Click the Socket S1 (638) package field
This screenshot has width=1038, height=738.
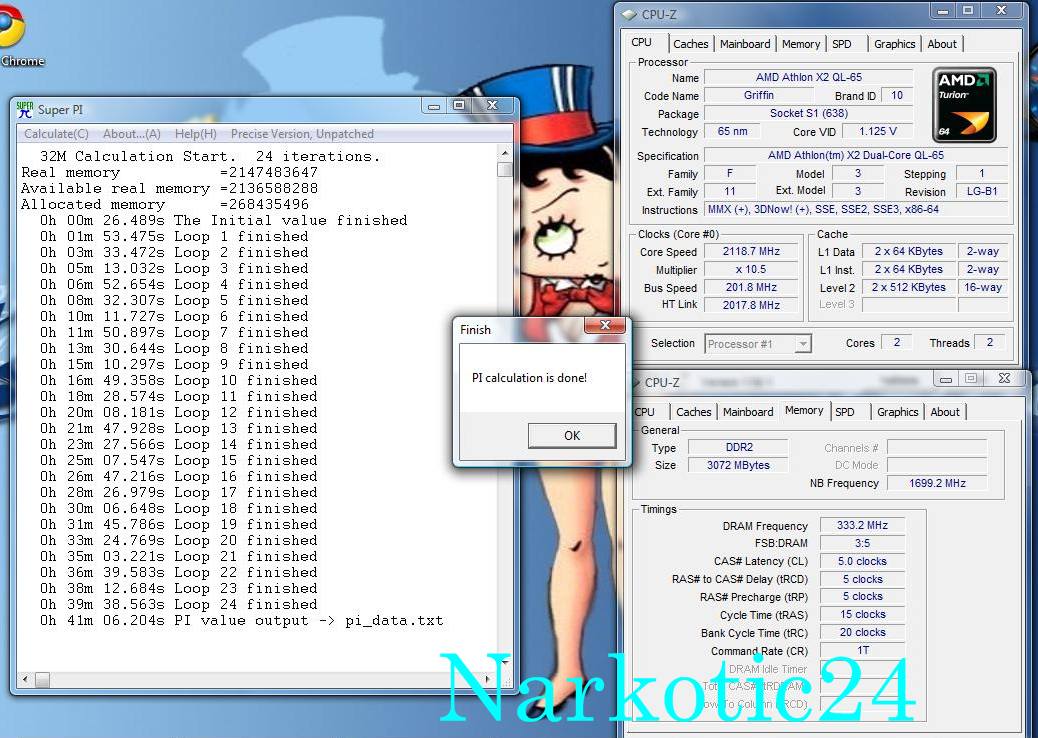point(808,113)
